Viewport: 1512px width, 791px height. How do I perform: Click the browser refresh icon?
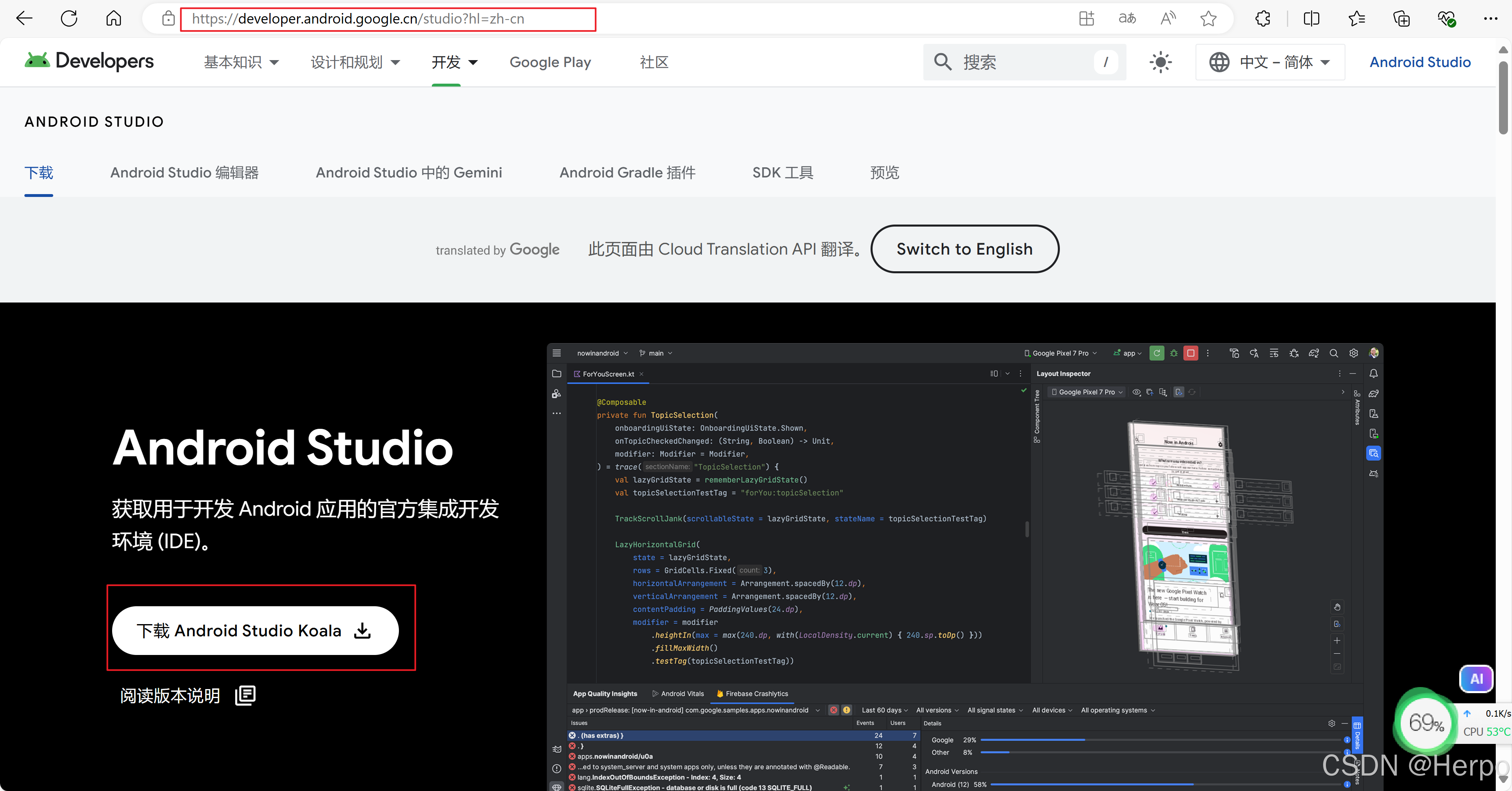click(69, 18)
